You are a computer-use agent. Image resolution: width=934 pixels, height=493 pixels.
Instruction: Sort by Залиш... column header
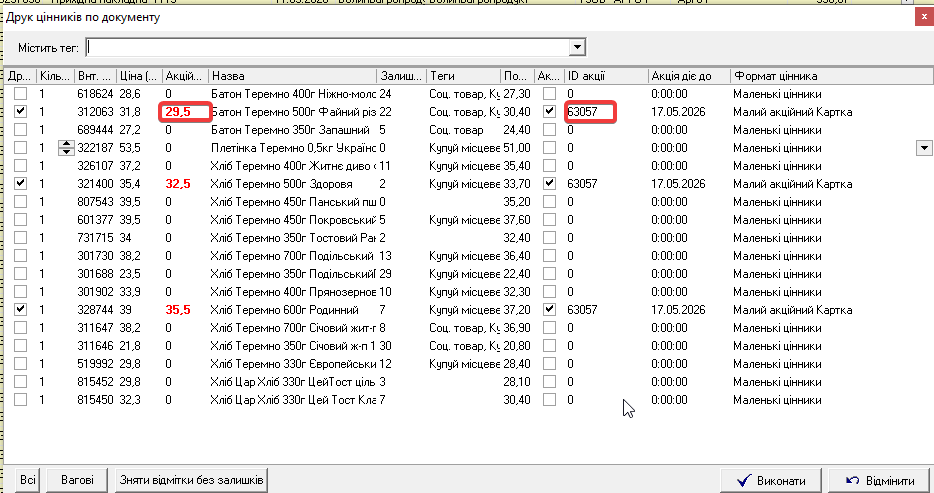click(402, 76)
